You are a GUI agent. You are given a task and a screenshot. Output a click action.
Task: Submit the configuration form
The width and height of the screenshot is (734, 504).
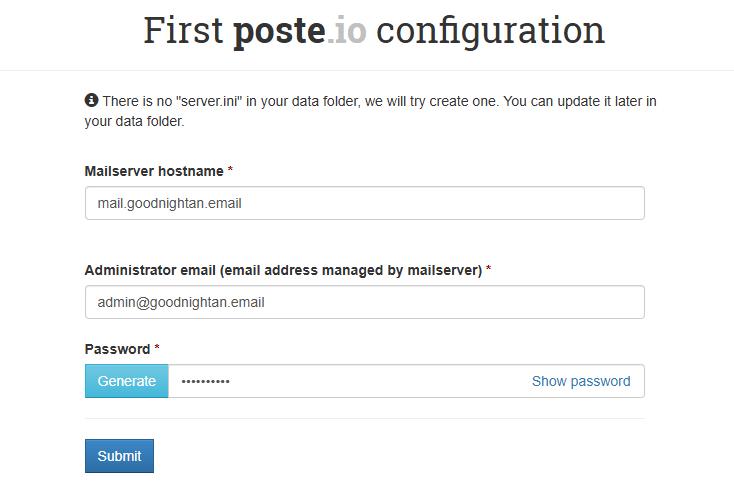coord(119,456)
